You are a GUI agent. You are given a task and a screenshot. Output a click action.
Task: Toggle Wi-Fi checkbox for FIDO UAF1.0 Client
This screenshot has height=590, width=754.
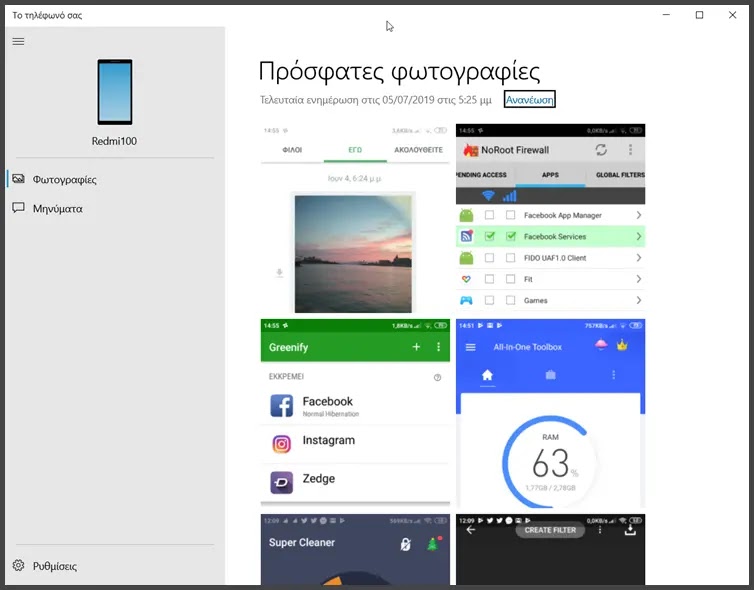click(489, 258)
